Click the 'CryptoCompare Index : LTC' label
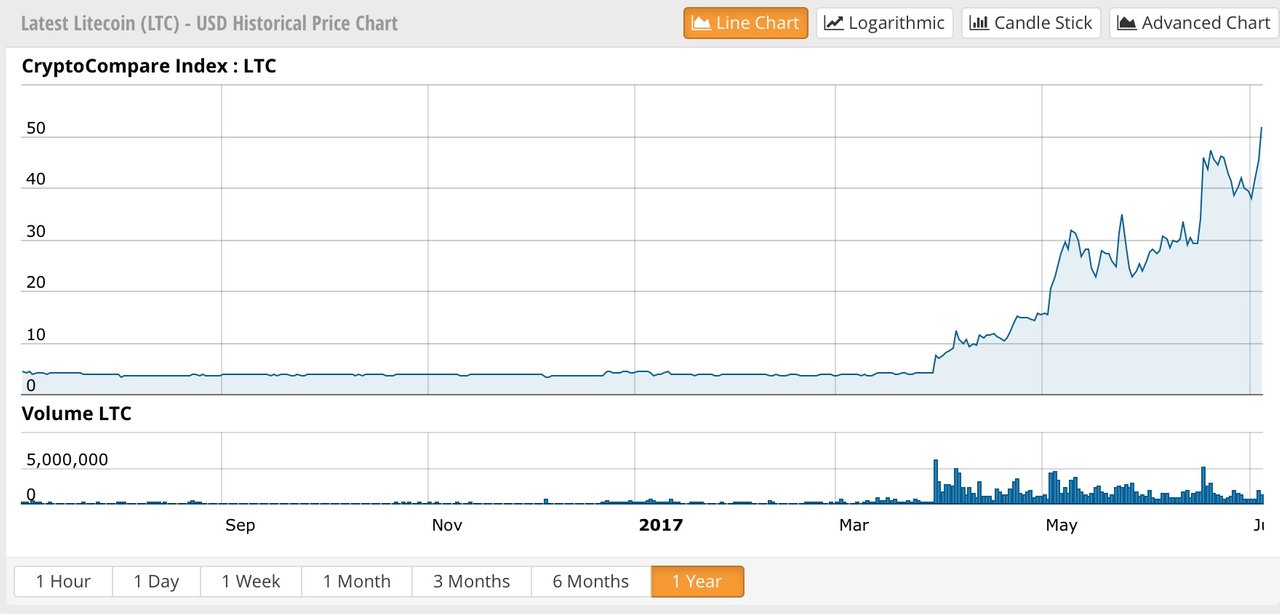This screenshot has height=614, width=1280. (x=149, y=67)
